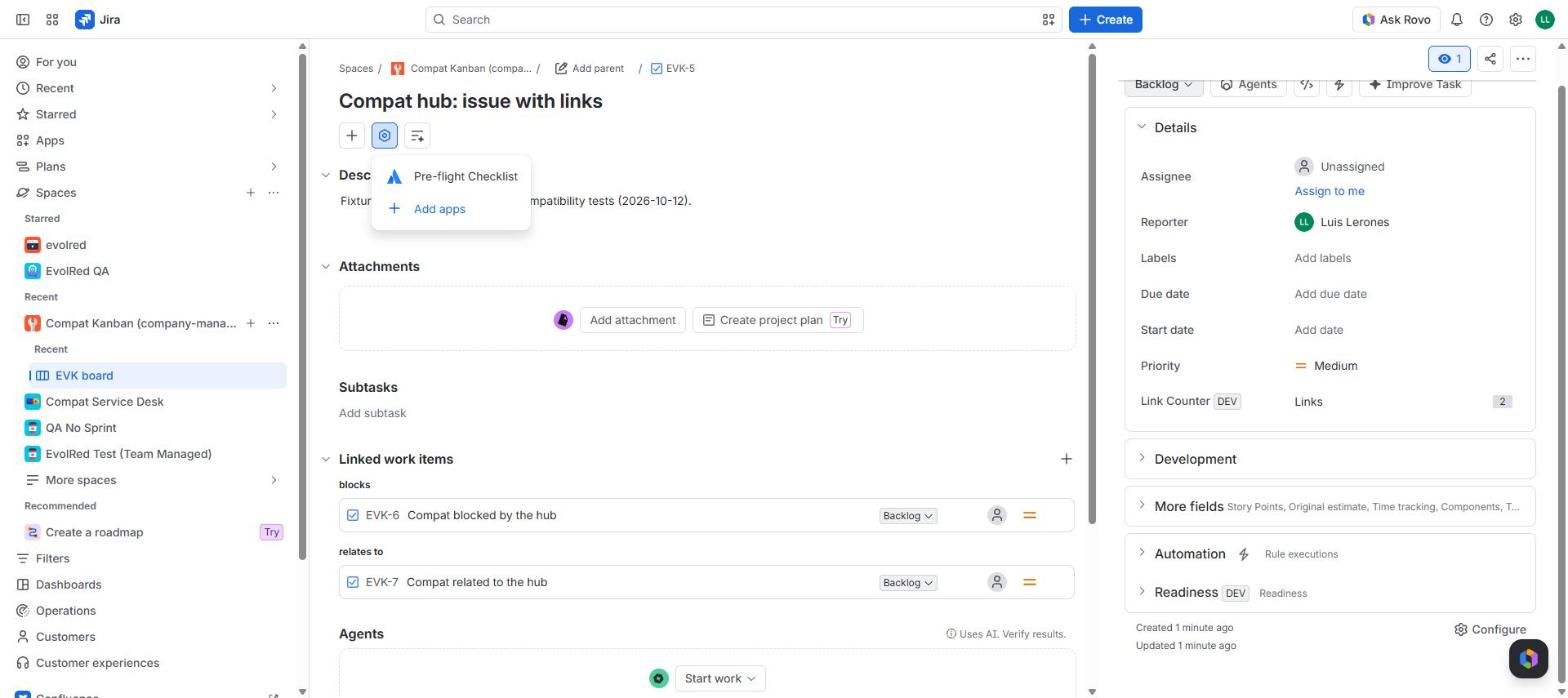The image size is (1568, 698).
Task: Click the Ask Rovo button
Action: coord(1395,19)
